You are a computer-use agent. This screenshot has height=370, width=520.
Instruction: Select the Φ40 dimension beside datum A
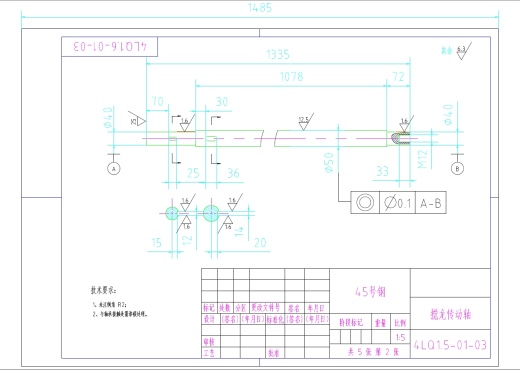coord(108,117)
